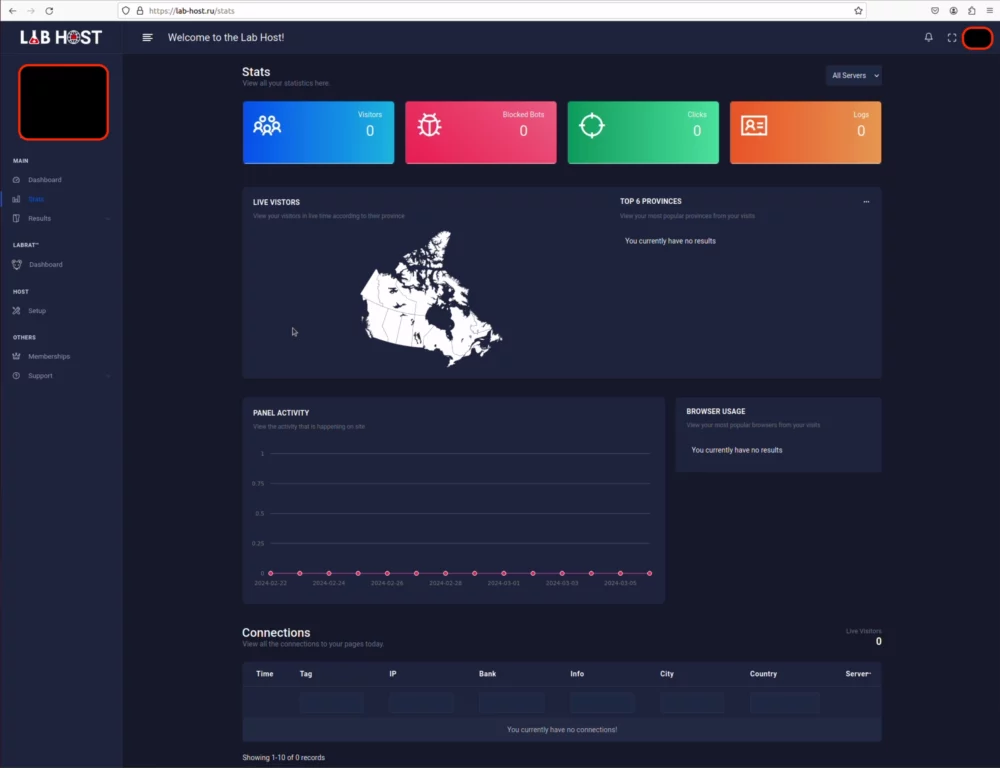Image resolution: width=1000 pixels, height=768 pixels.
Task: Open the Firefox application menu
Action: (x=989, y=11)
